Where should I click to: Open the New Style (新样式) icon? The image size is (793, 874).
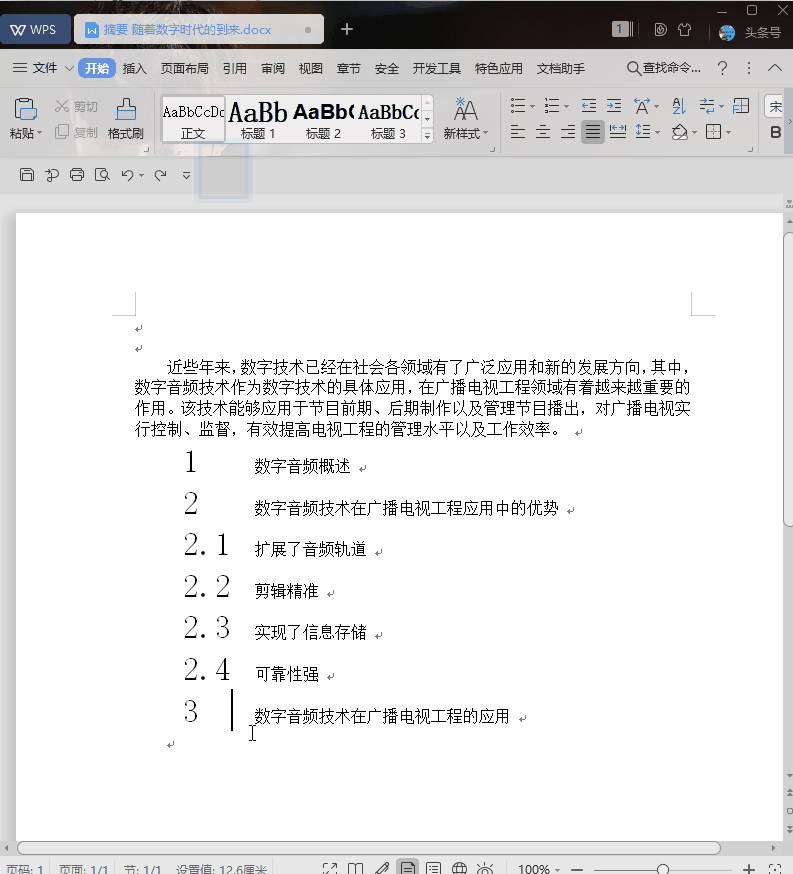tap(465, 110)
